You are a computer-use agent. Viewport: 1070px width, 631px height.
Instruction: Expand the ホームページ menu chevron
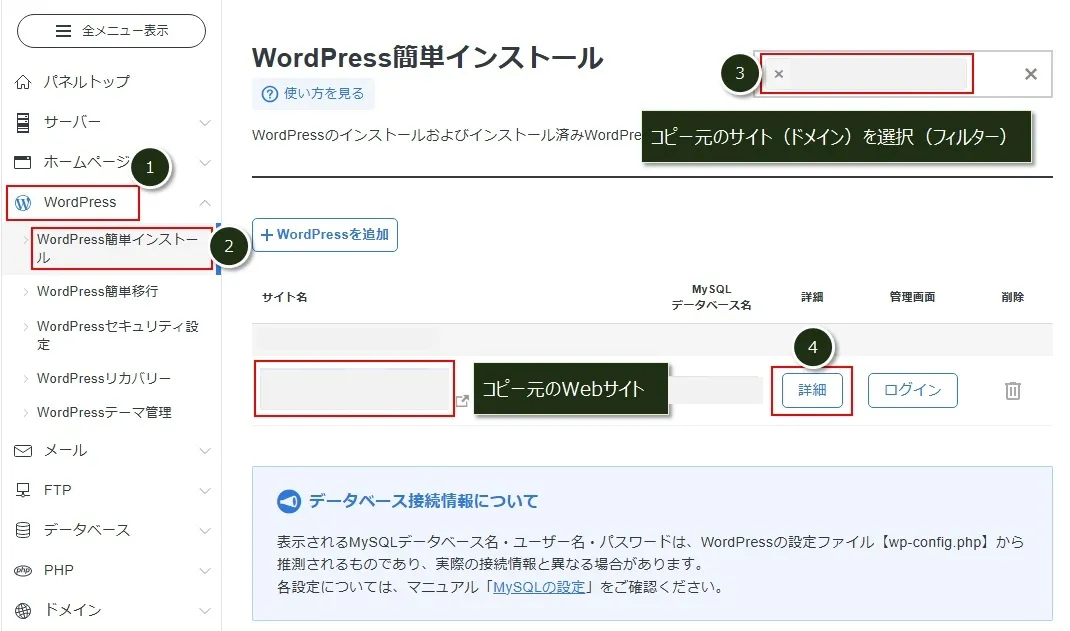(x=205, y=163)
